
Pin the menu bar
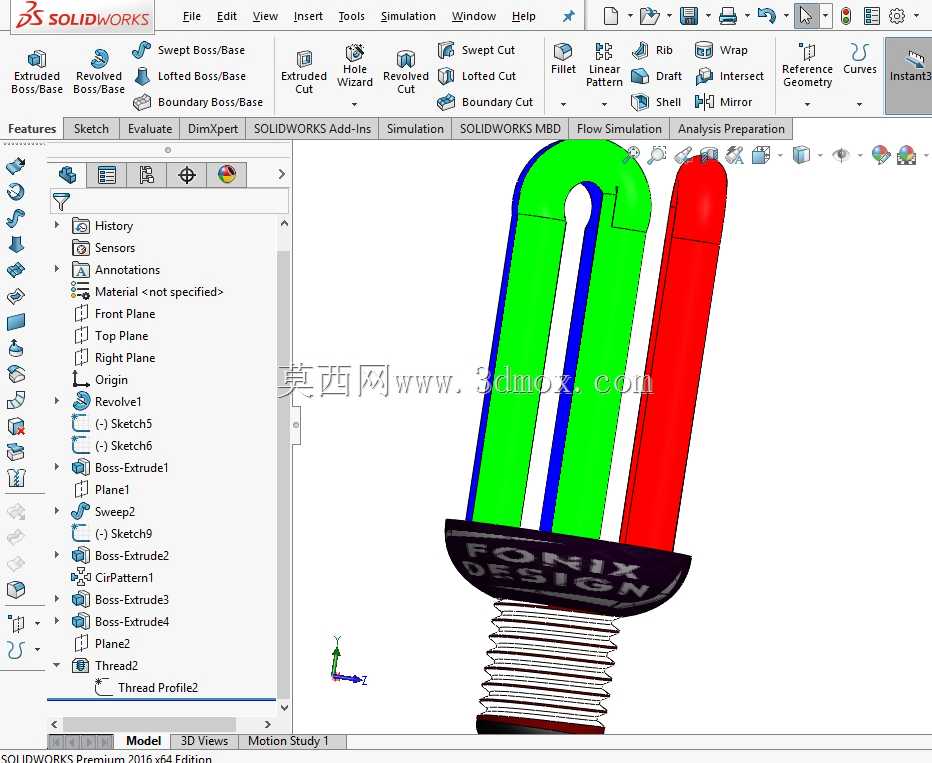pos(569,16)
